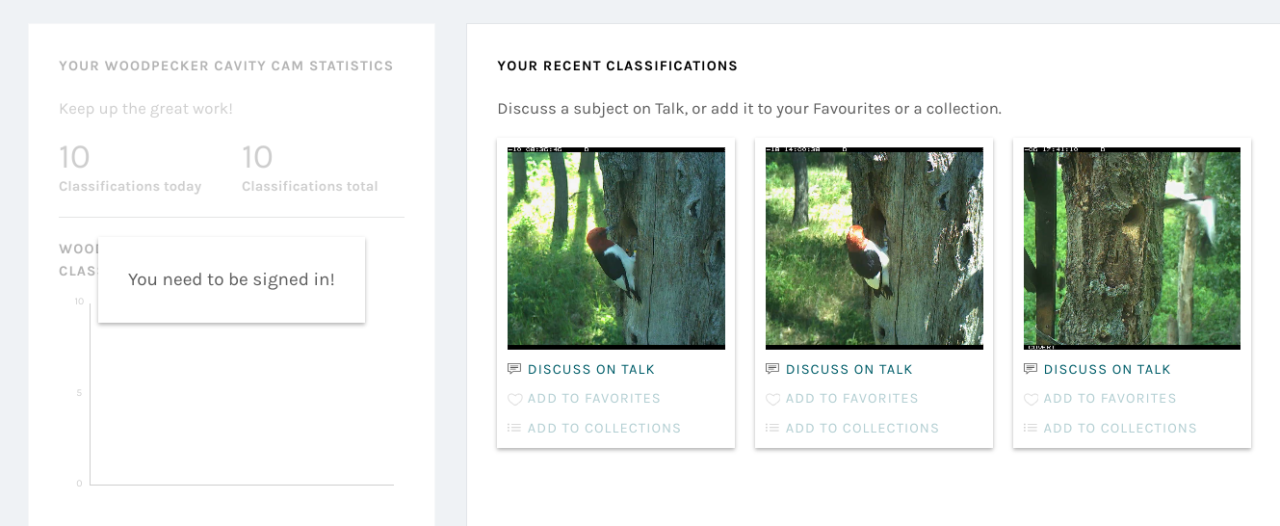Click the heart icon under first woodpecker image
The height and width of the screenshot is (526, 1280).
514,399
